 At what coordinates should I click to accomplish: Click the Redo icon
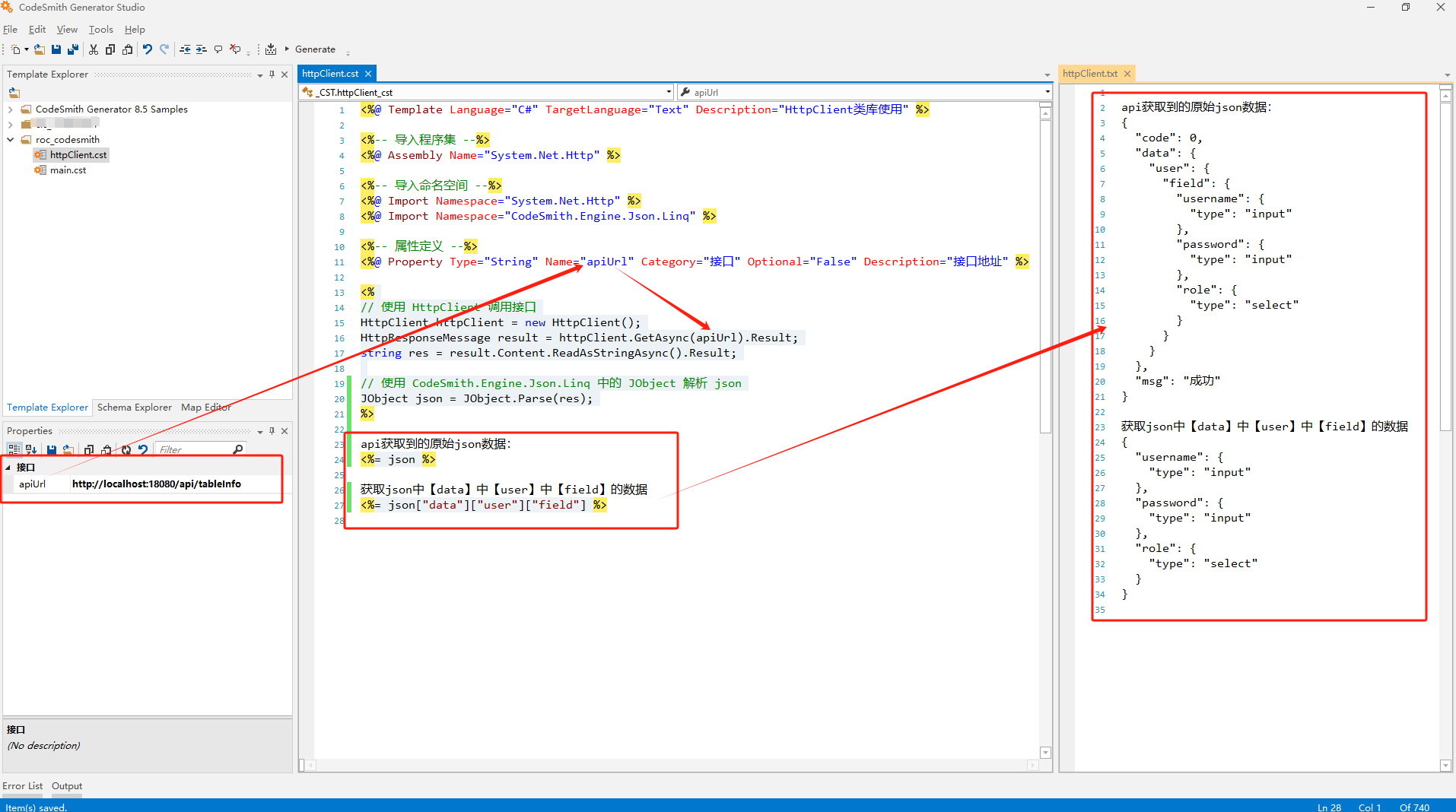click(x=164, y=49)
